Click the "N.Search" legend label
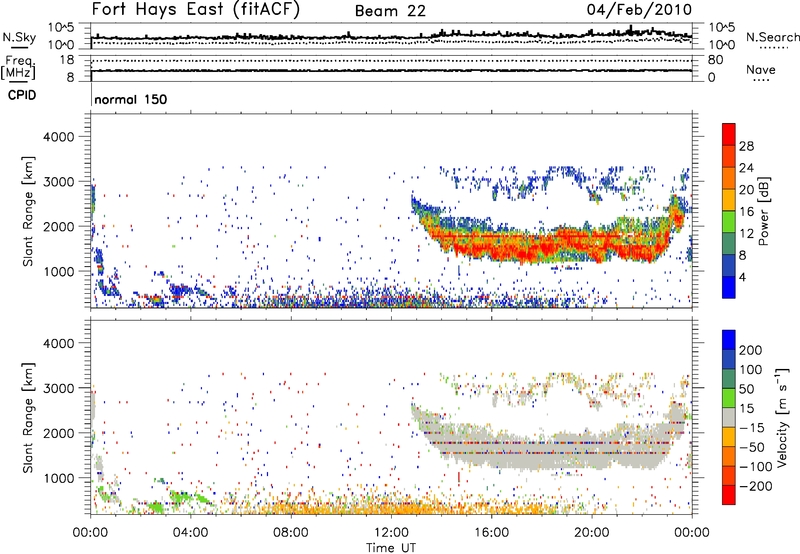This screenshot has width=800, height=554. click(x=773, y=37)
